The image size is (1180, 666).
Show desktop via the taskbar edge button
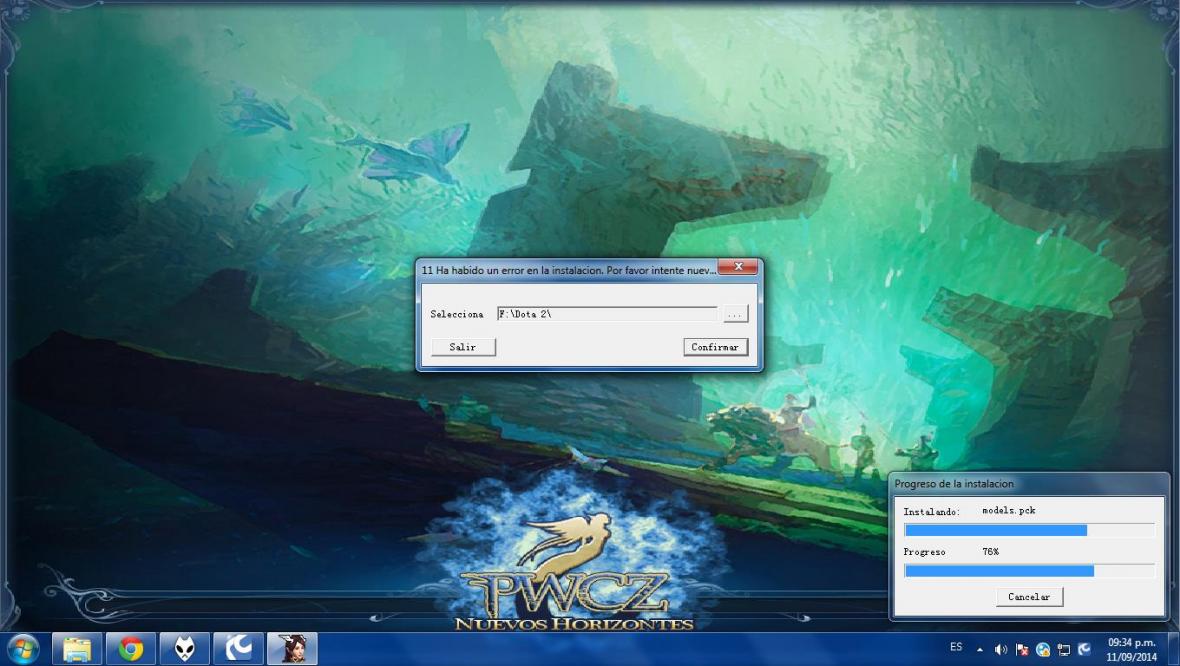click(x=1174, y=649)
